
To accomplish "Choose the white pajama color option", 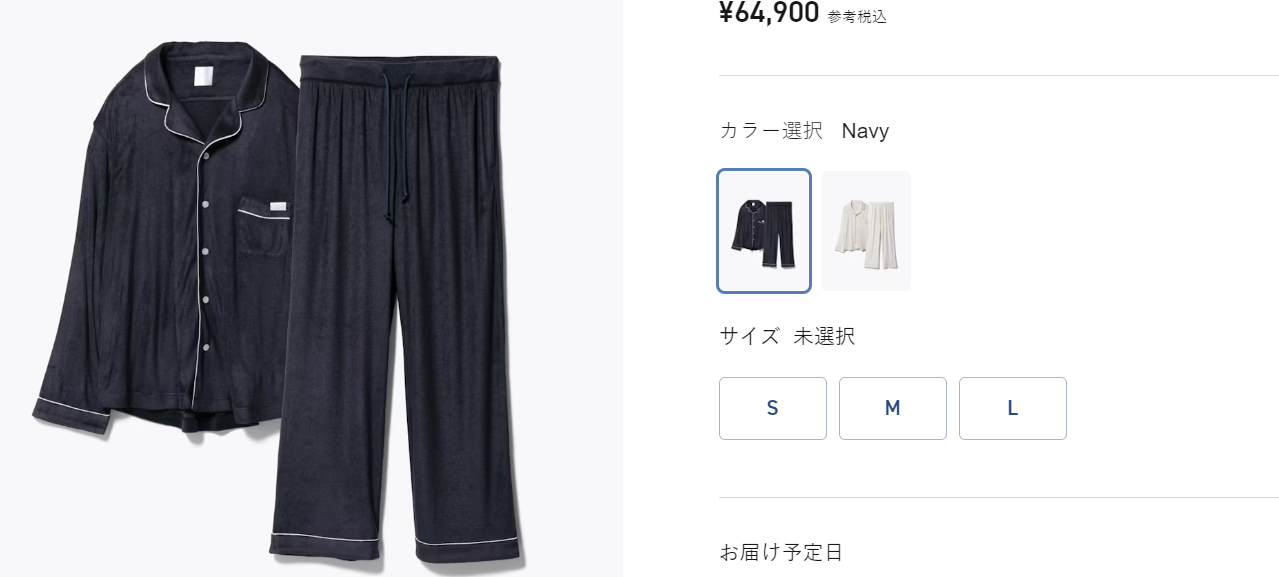I will point(866,231).
